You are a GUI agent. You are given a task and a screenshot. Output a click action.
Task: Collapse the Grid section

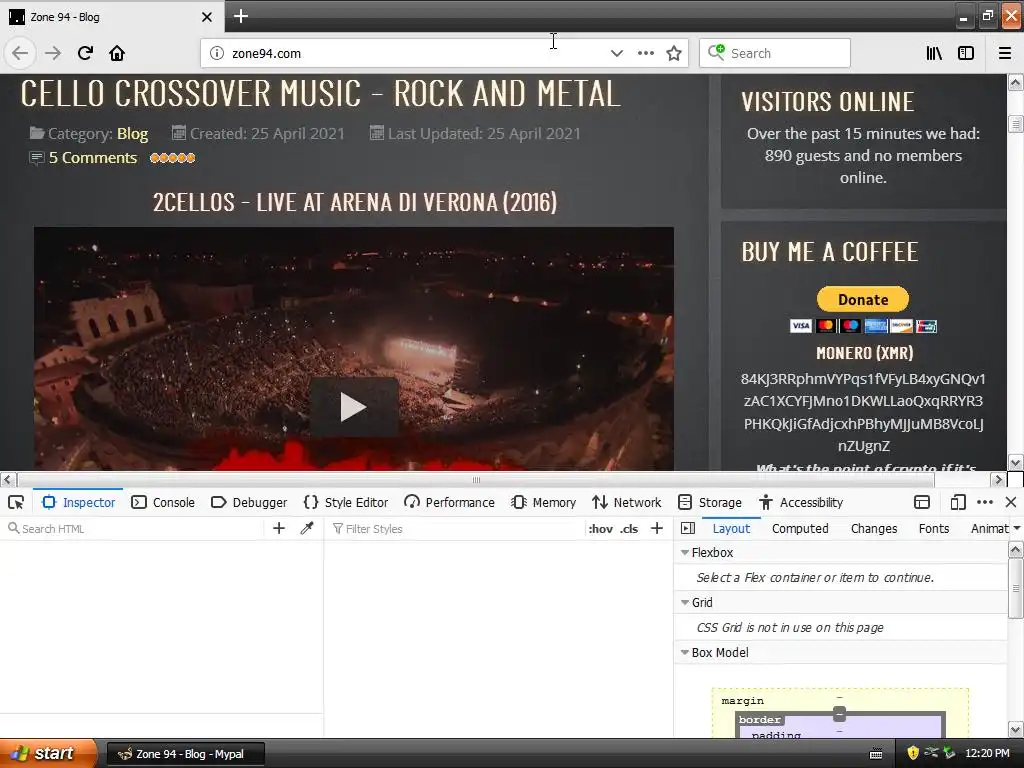click(684, 602)
